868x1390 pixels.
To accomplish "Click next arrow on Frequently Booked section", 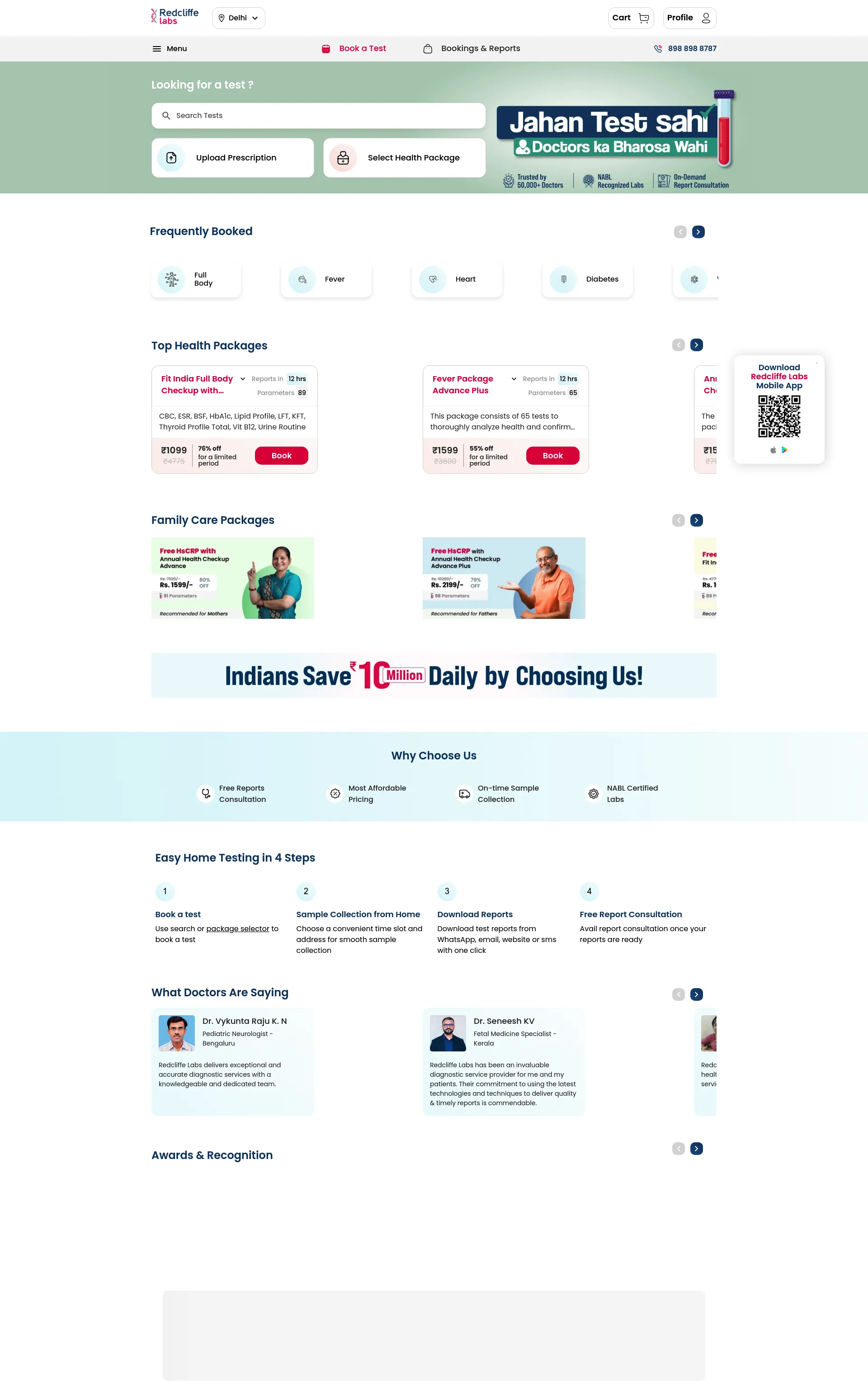I will pyautogui.click(x=699, y=231).
